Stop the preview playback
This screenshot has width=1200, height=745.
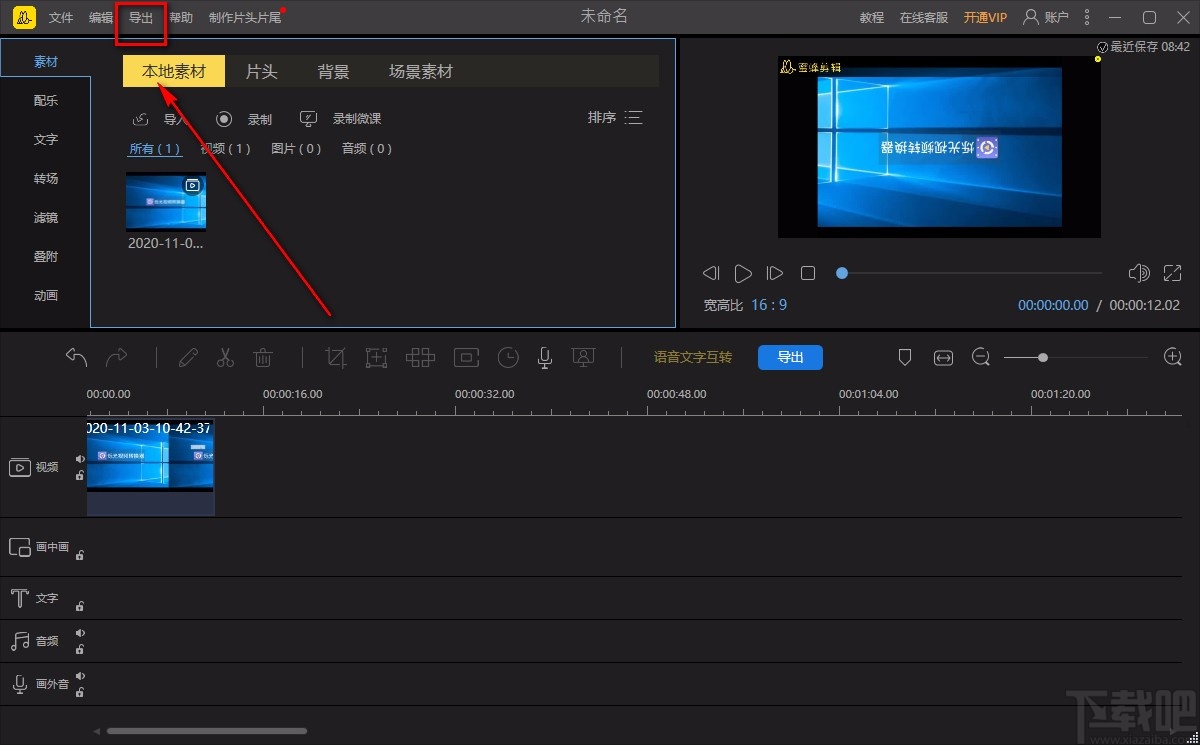[x=808, y=273]
